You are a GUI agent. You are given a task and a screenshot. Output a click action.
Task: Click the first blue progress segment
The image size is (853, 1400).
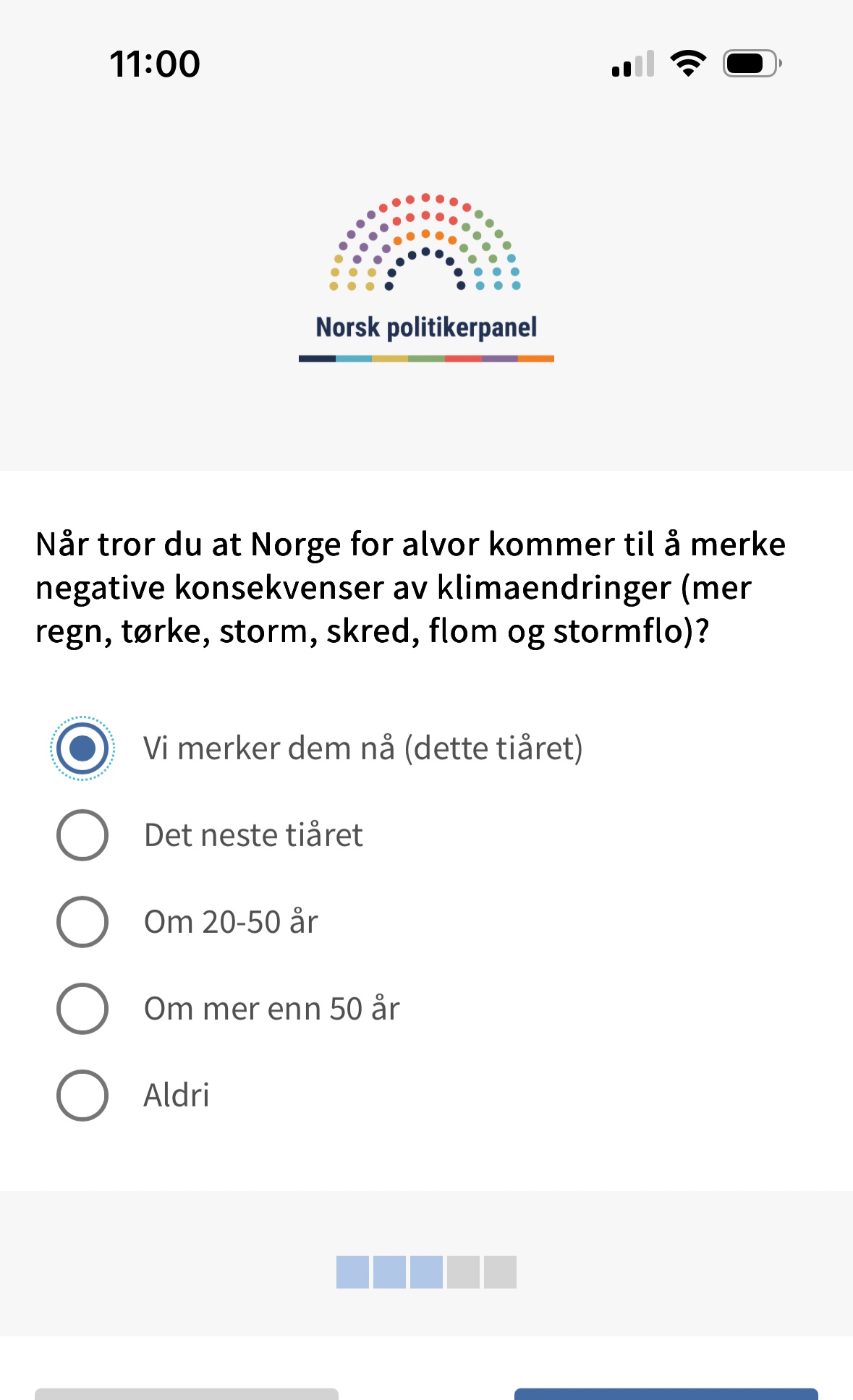[x=352, y=1272]
